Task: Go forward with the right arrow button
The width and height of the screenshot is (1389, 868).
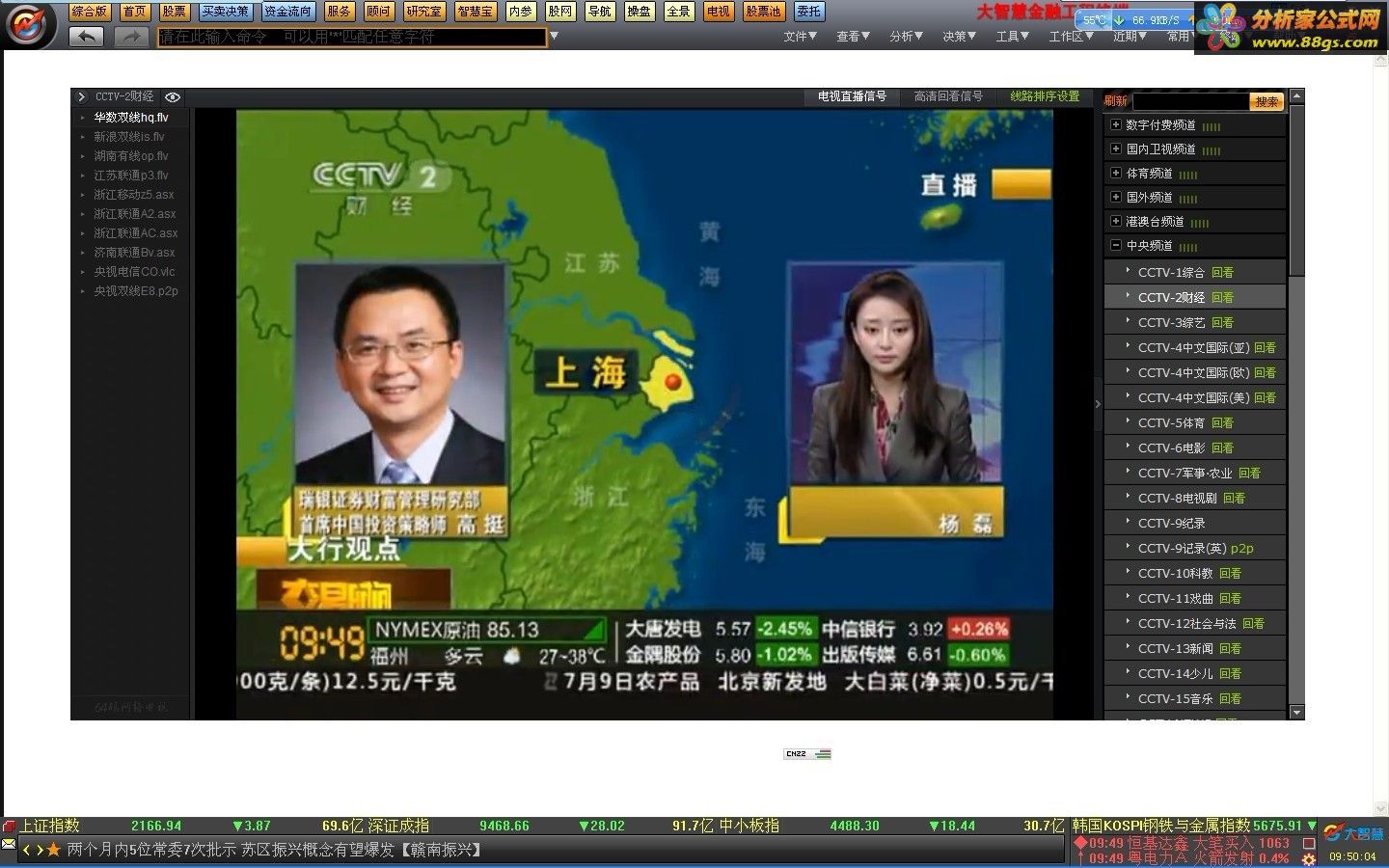Action: (131, 37)
